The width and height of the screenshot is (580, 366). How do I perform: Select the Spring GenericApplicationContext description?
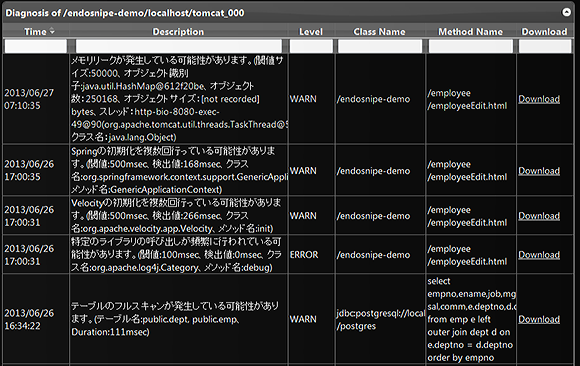tap(179, 171)
